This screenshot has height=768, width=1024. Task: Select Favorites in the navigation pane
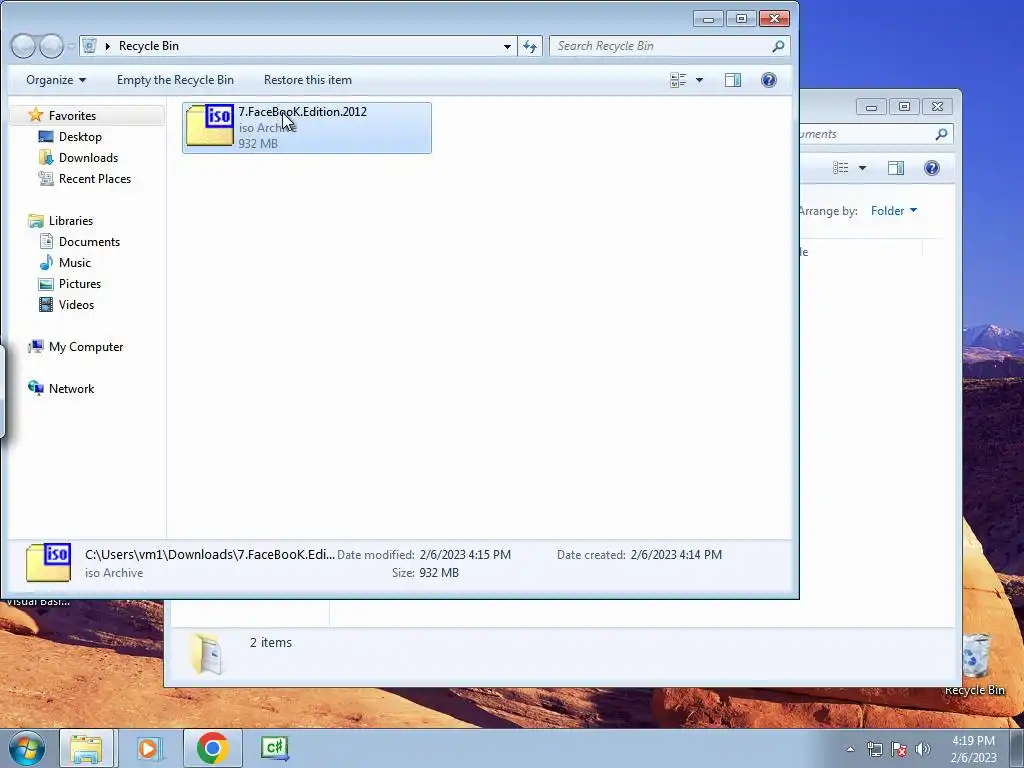point(72,116)
